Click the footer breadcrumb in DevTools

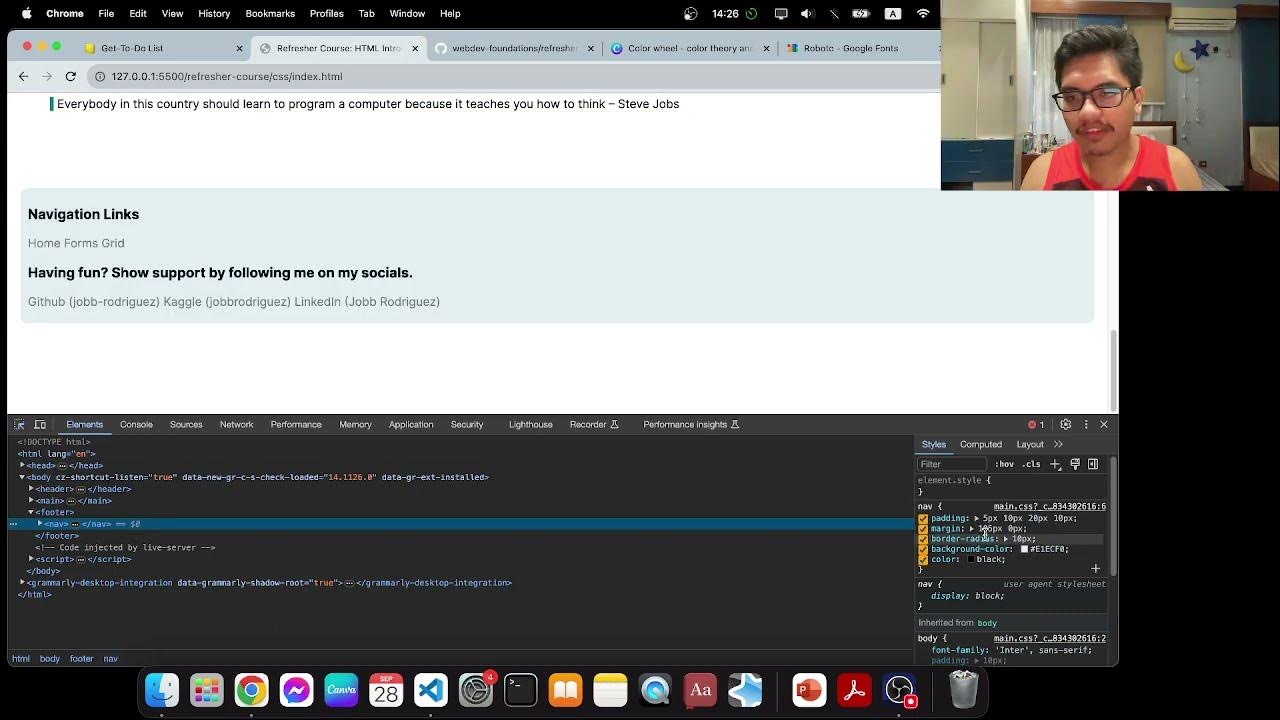coord(81,659)
